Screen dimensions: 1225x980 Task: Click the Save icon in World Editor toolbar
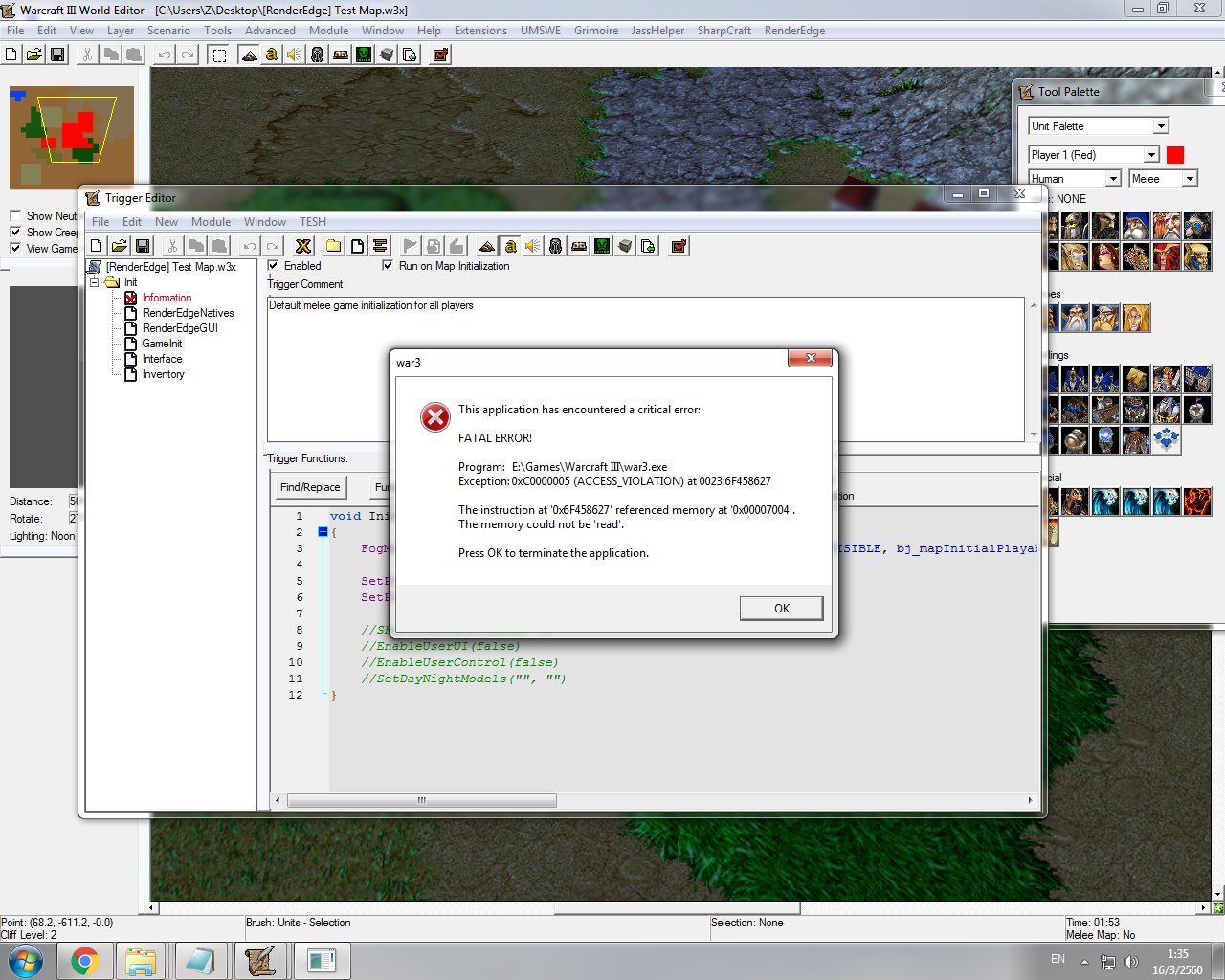[57, 55]
